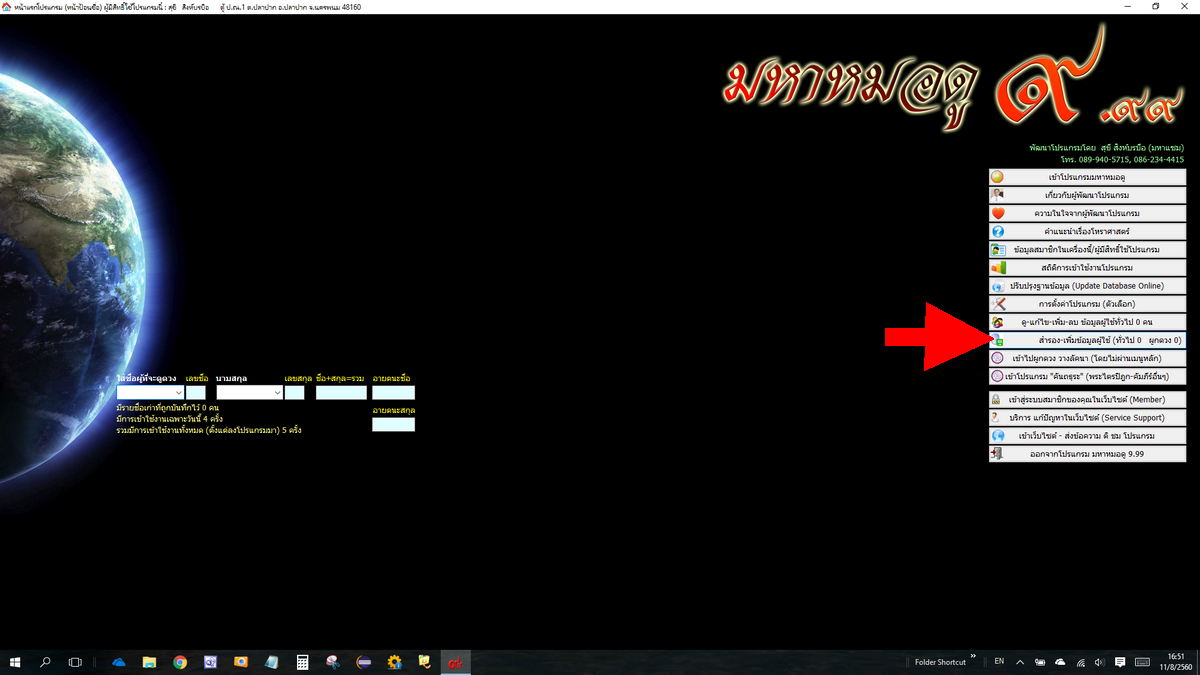Open Calculator from taskbar

tap(302, 662)
